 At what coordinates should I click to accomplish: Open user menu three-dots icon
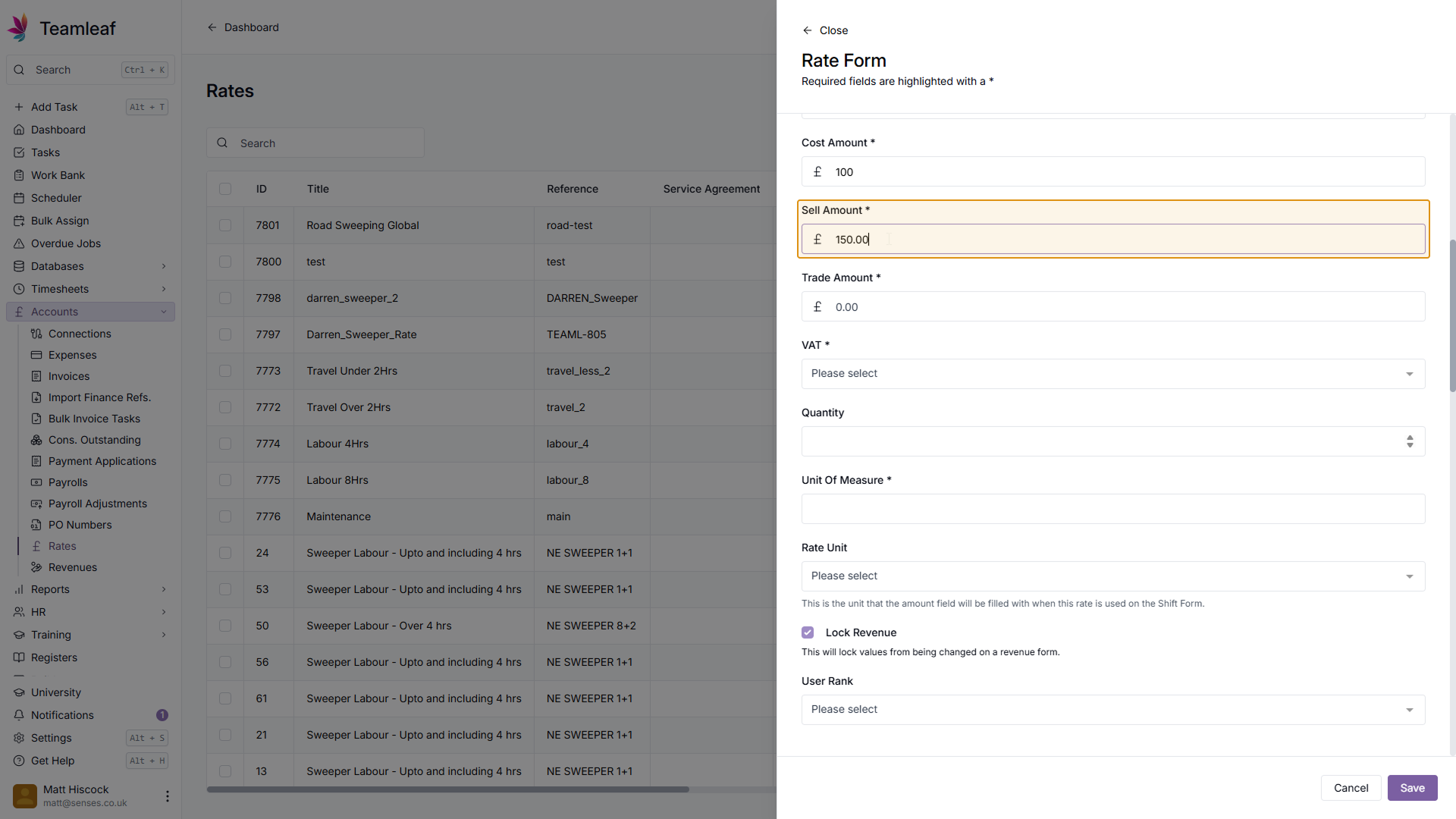167,795
